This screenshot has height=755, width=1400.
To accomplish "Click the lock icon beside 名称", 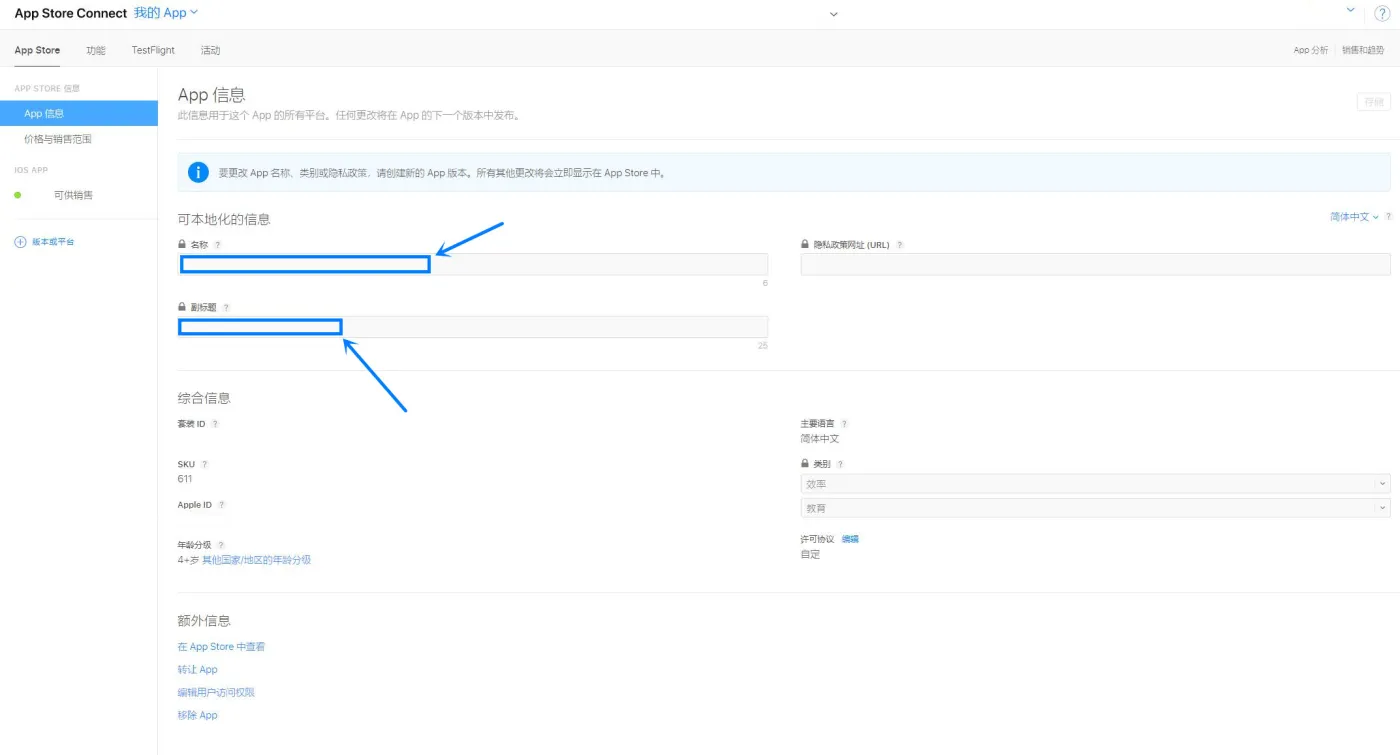I will (x=182, y=244).
